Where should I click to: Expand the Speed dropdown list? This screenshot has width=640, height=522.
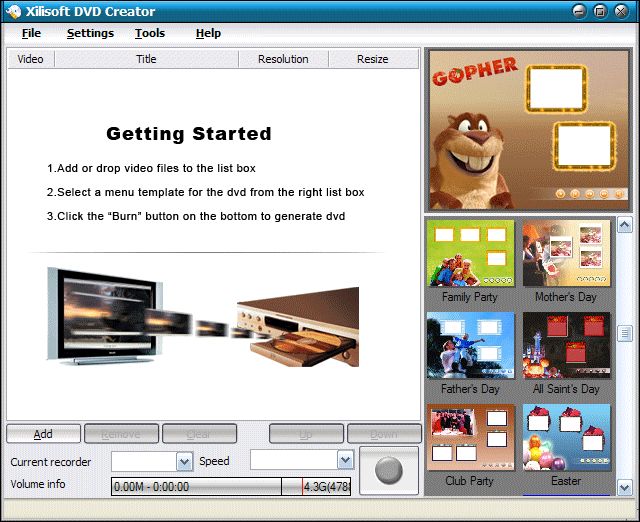click(x=345, y=460)
